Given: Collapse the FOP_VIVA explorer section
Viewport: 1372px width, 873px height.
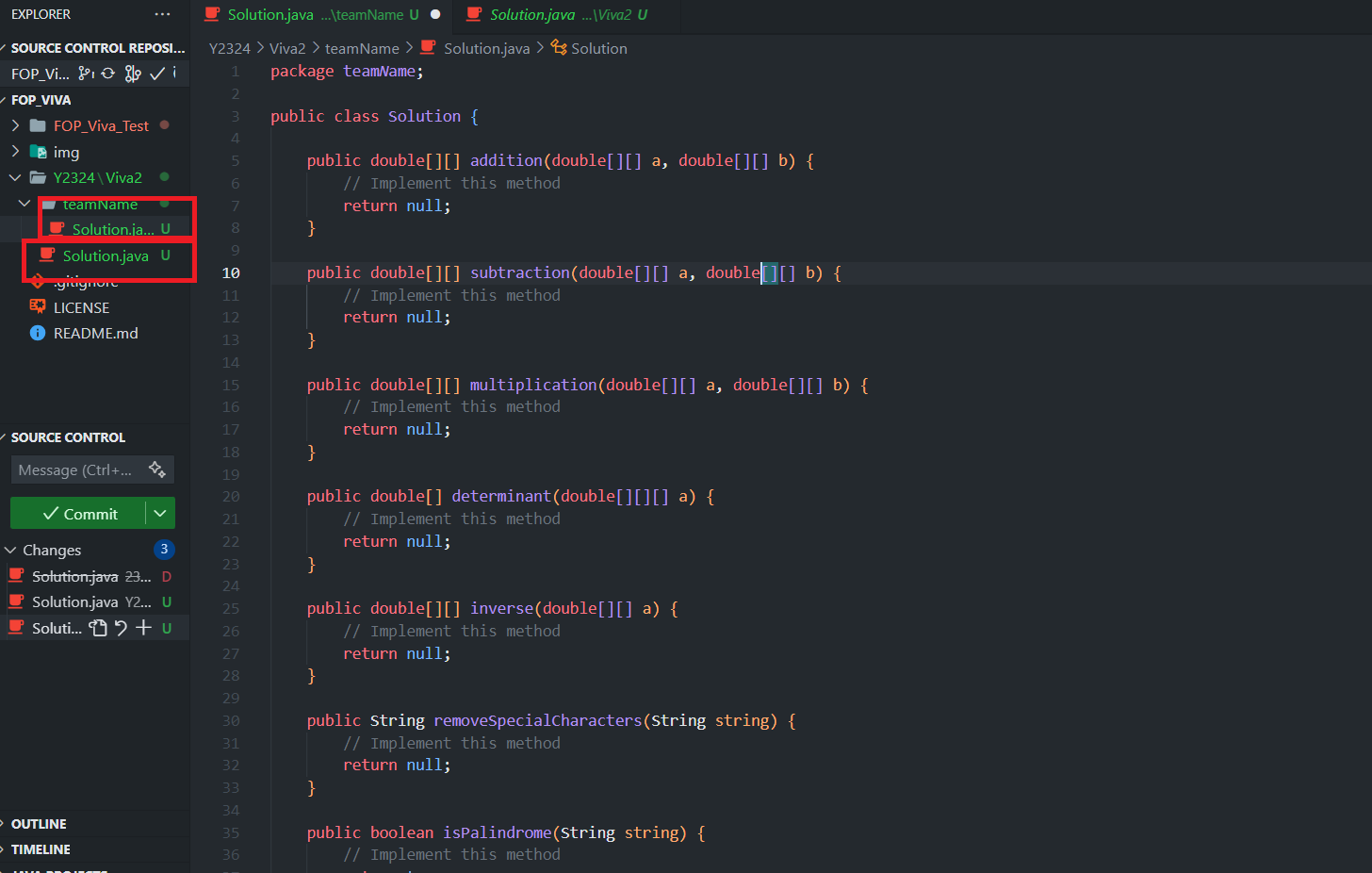Looking at the screenshot, I should point(5,100).
